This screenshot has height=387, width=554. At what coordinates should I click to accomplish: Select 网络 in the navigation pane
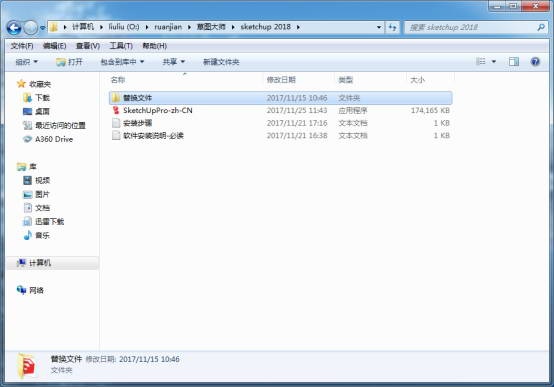30,291
